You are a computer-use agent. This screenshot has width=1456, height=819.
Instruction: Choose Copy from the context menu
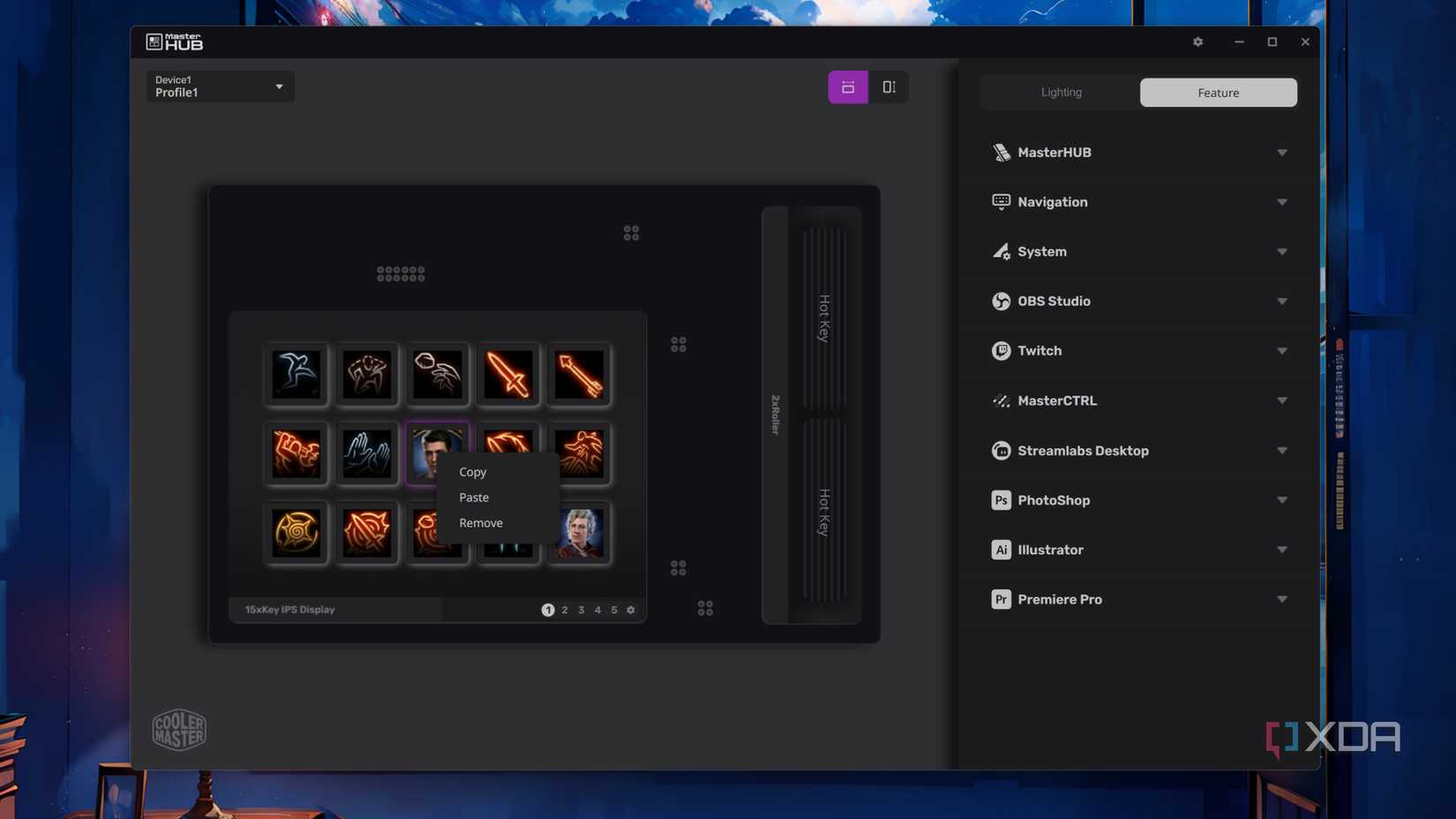point(473,472)
